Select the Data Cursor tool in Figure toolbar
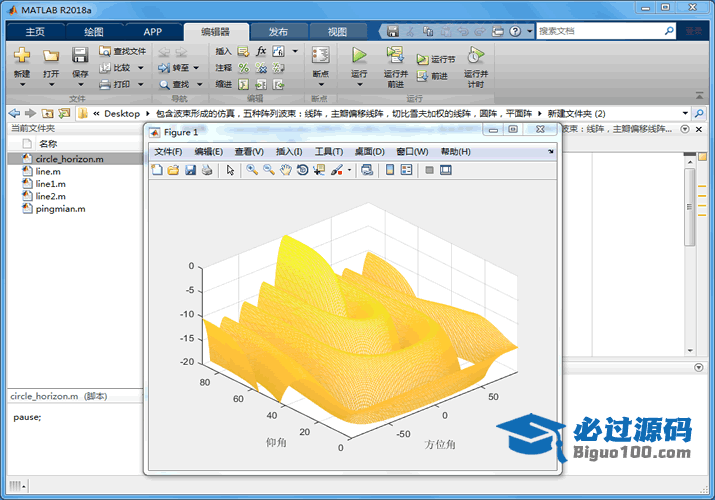This screenshot has width=715, height=500. 319,170
